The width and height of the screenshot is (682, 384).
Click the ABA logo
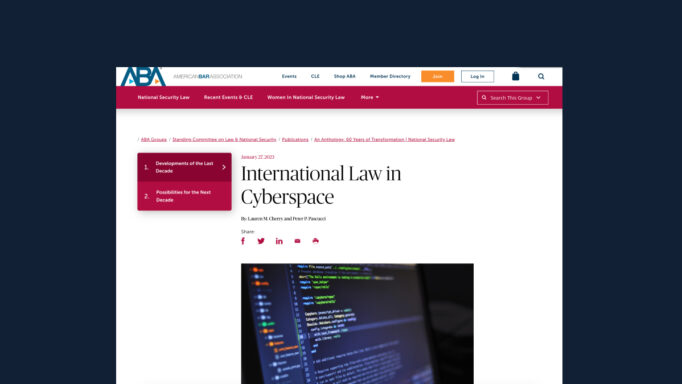[143, 77]
